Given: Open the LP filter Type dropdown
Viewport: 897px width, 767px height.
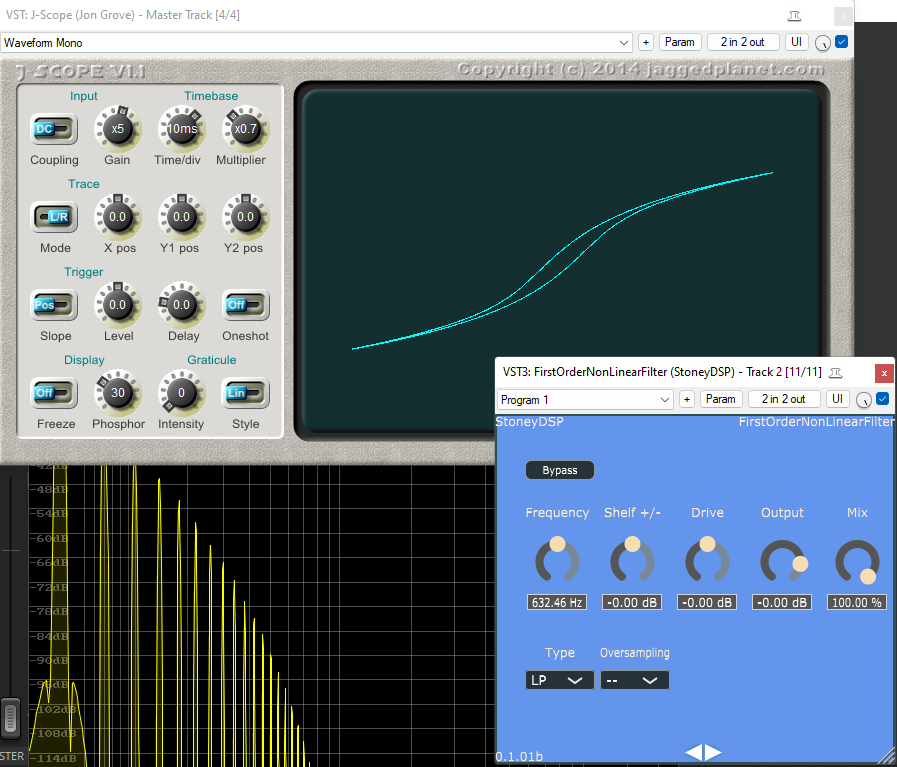Looking at the screenshot, I should 559,680.
